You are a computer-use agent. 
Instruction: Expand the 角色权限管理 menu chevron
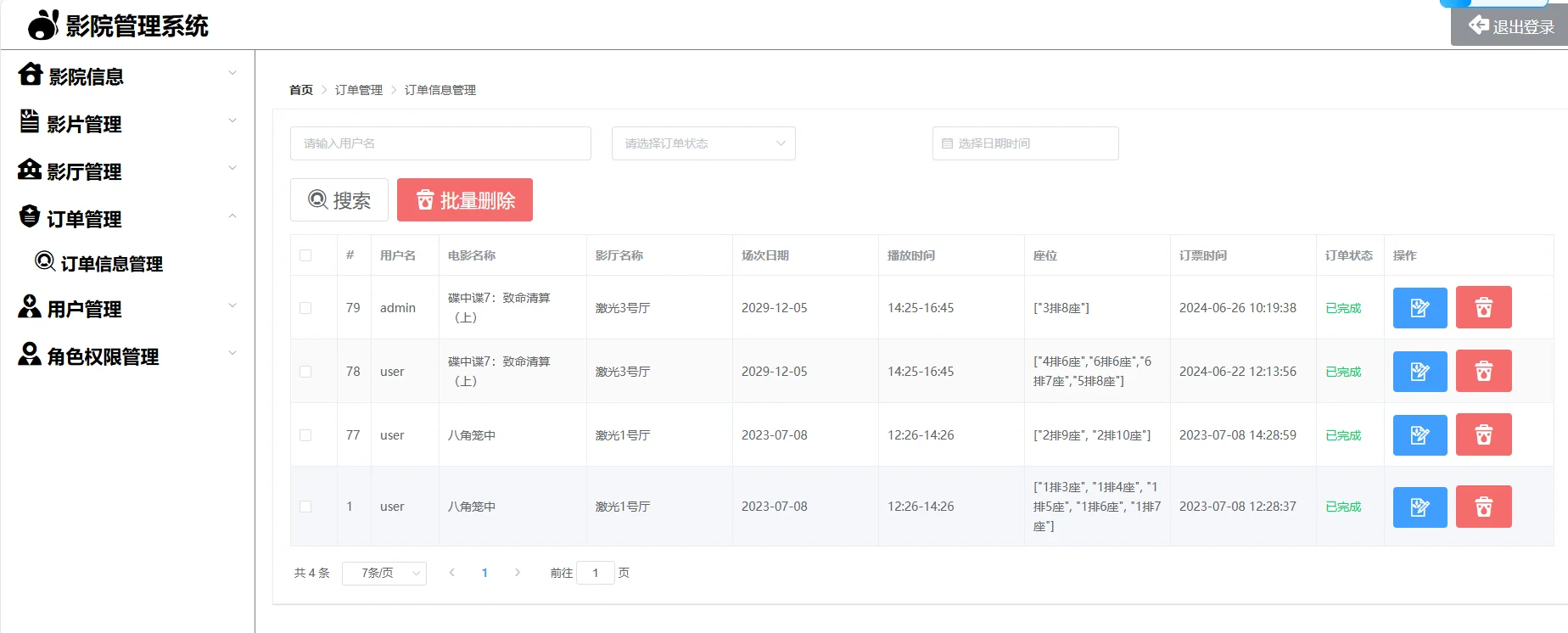(x=232, y=353)
